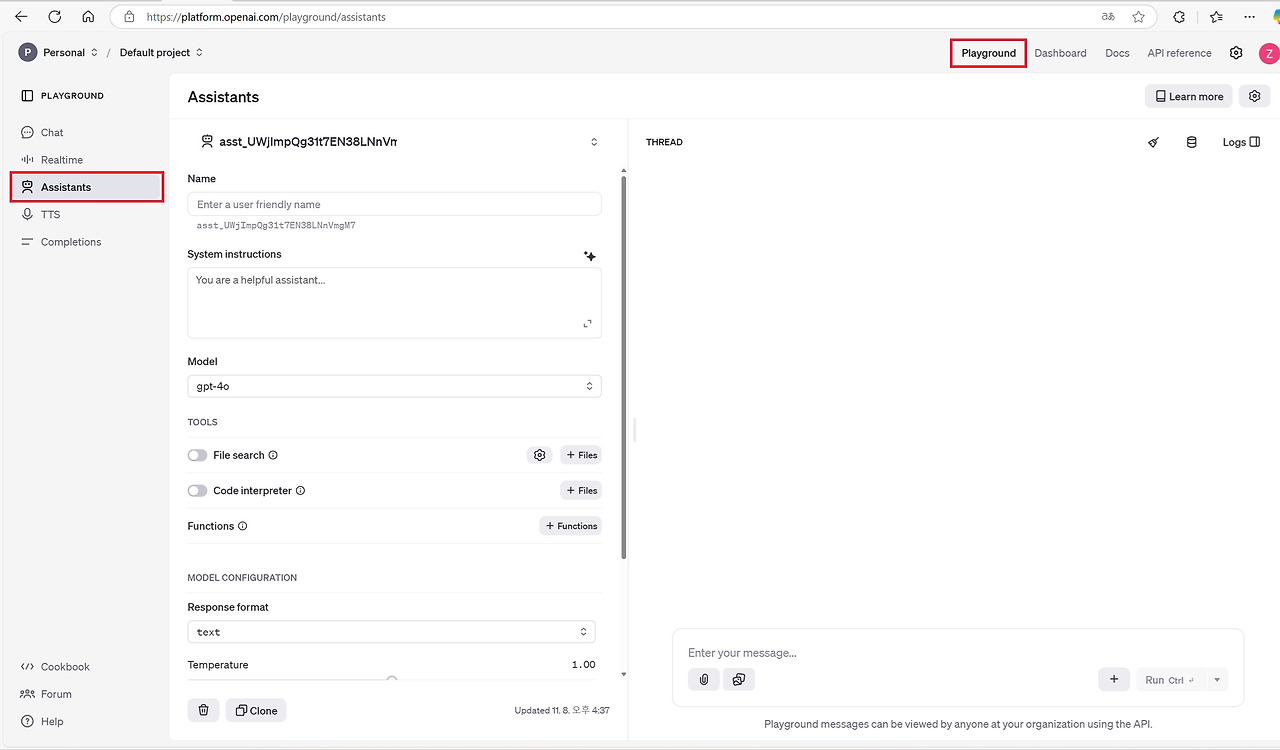Image resolution: width=1280 pixels, height=750 pixels.
Task: Generate system instructions with the sparkle icon
Action: (x=590, y=256)
